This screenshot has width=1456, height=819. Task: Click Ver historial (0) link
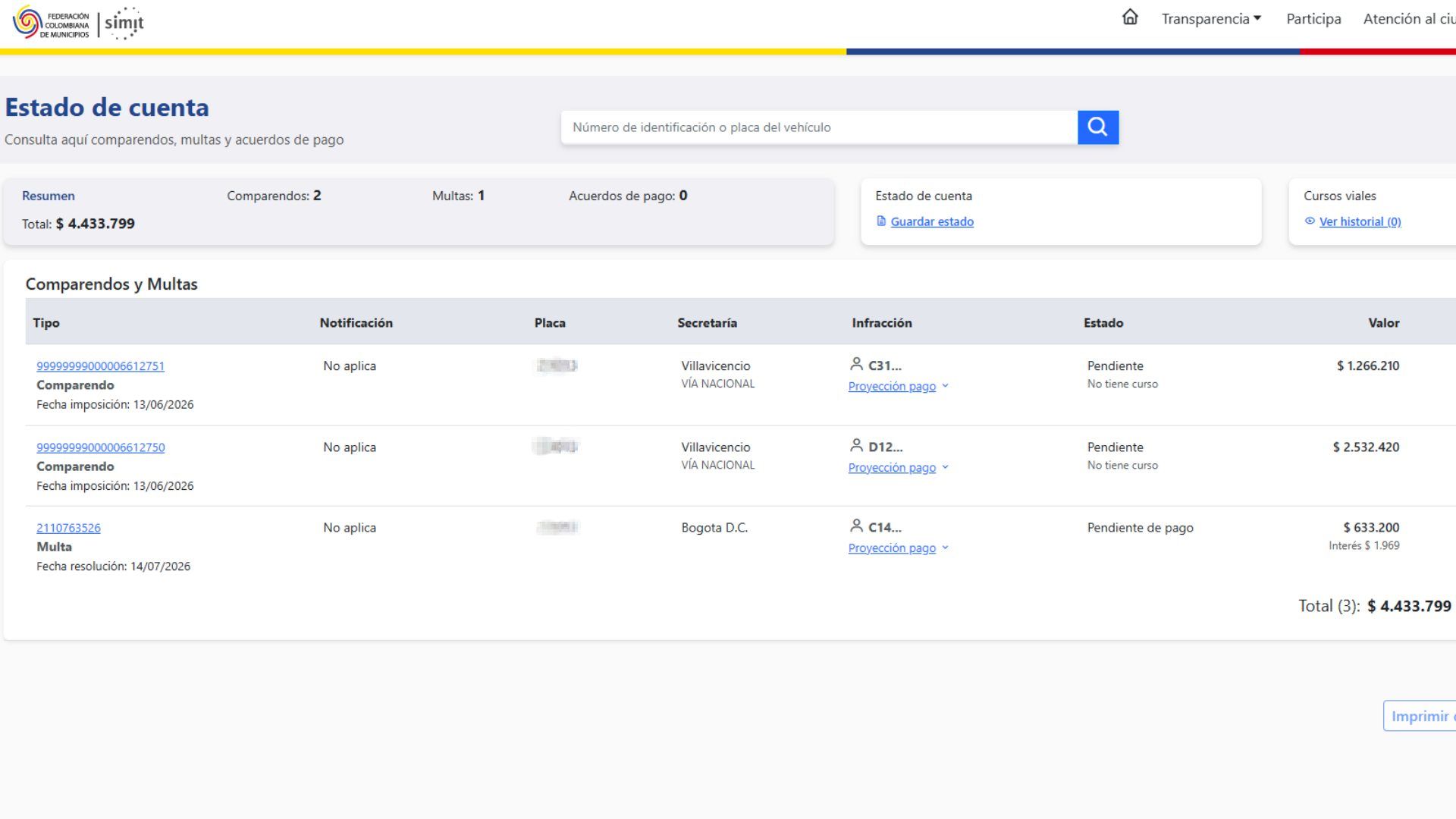pyautogui.click(x=1360, y=221)
